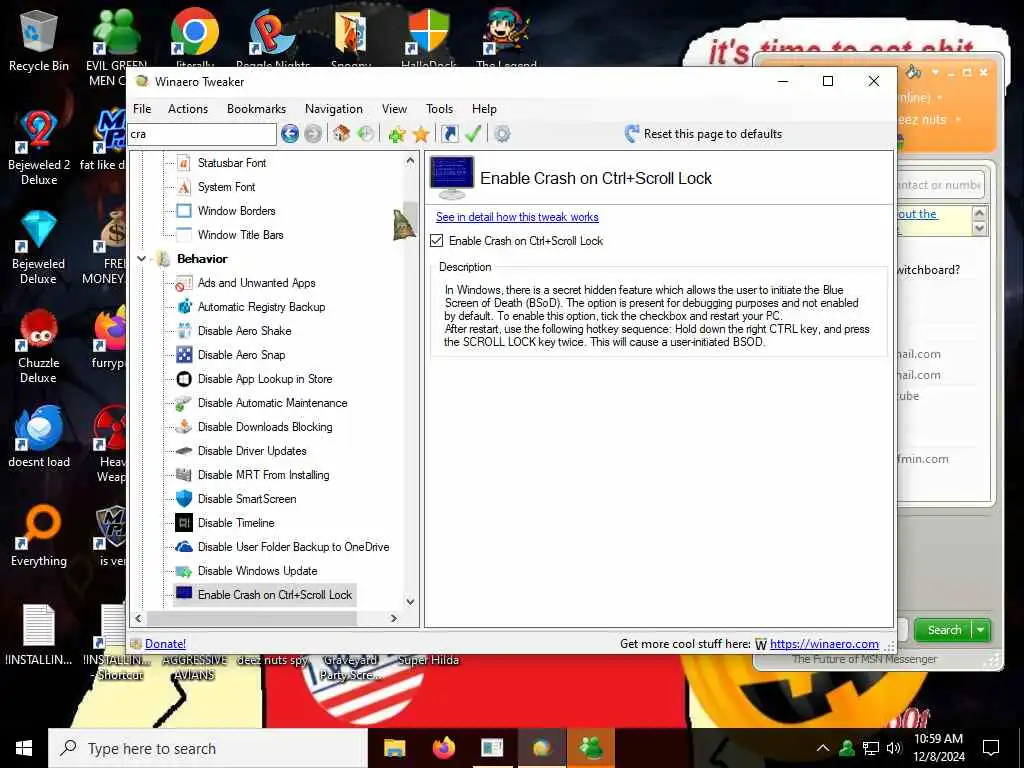The image size is (1024, 768).
Task: Select Statusbar Font in the tree
Action: pos(232,163)
